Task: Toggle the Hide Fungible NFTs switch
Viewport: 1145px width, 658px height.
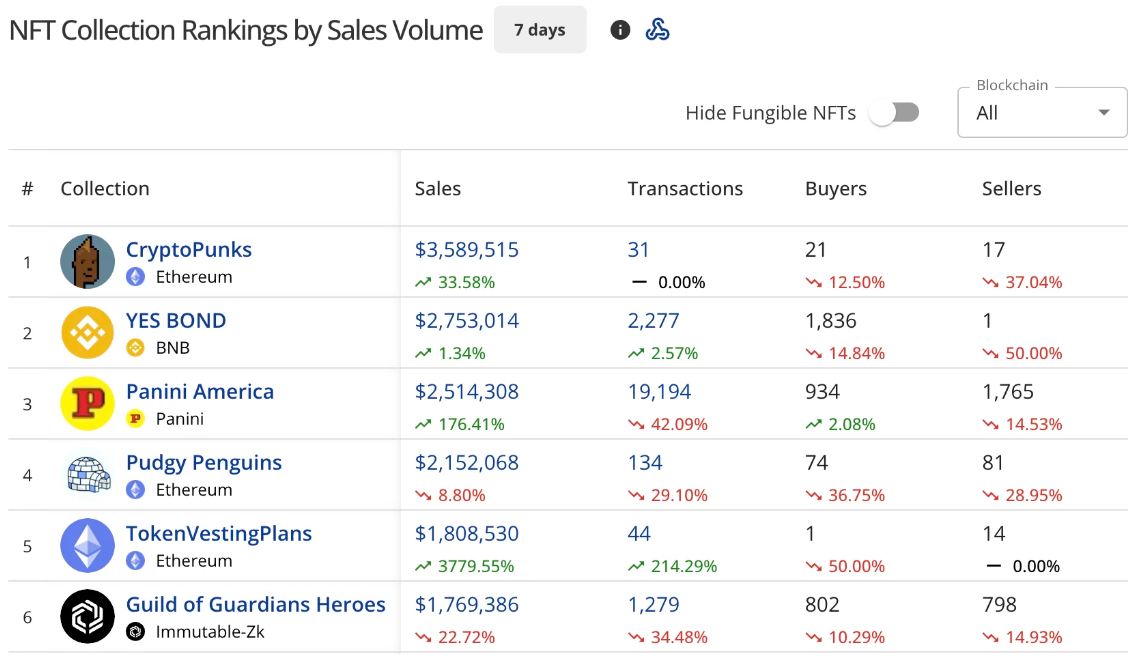Action: (x=893, y=113)
